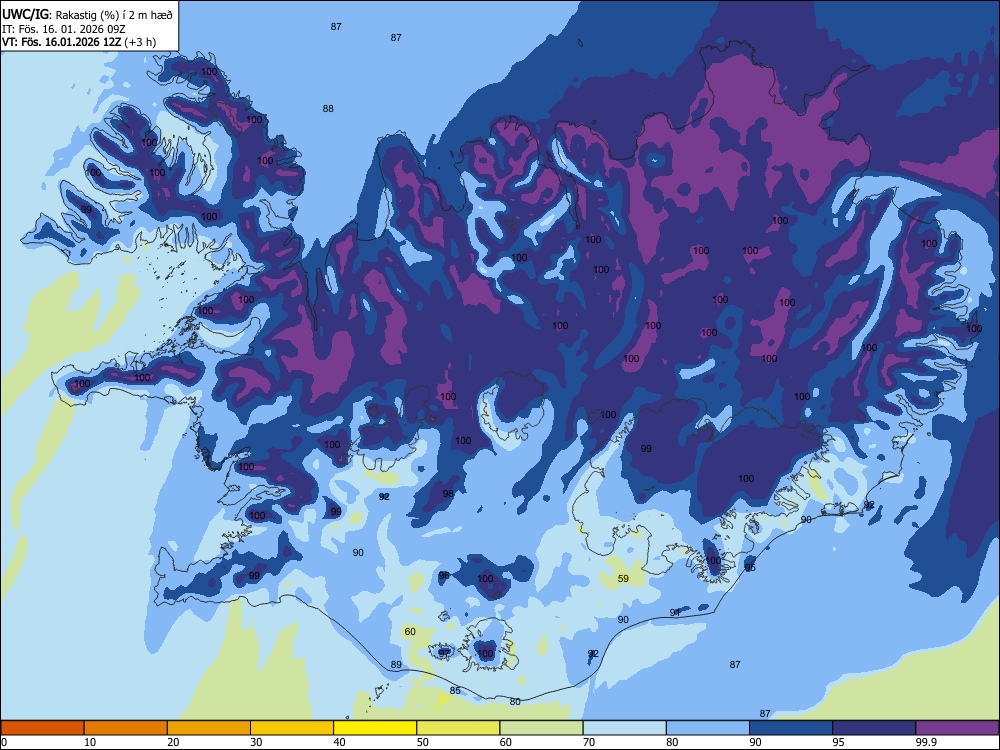Click the orange 10–20 legend swatch

(126, 728)
